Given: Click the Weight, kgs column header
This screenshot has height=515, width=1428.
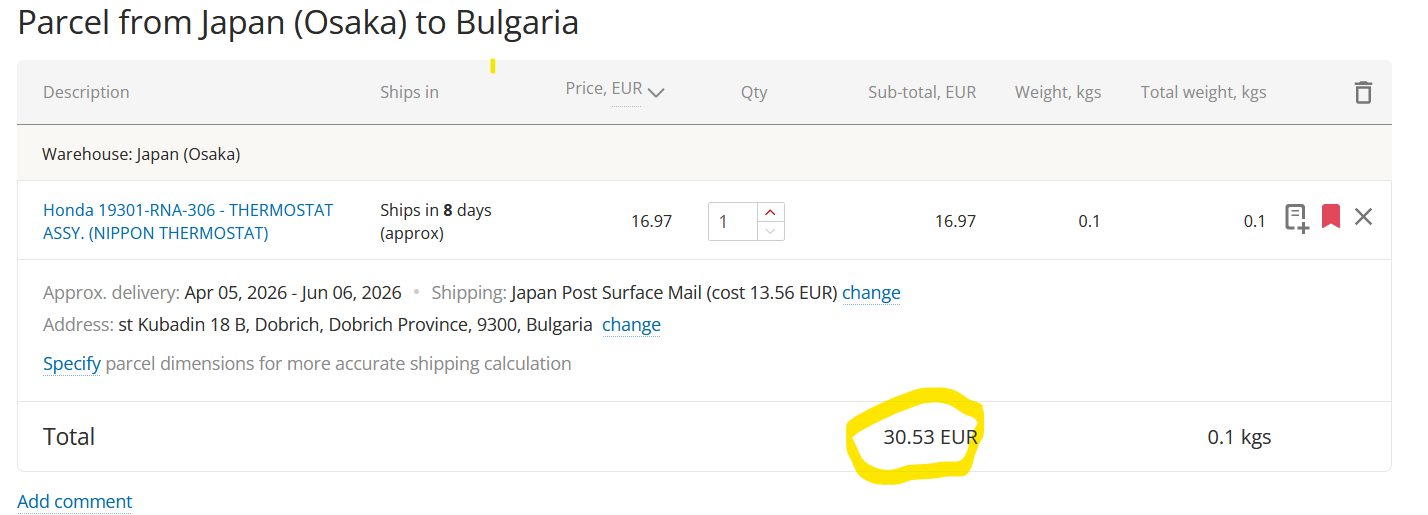Looking at the screenshot, I should 1057,92.
